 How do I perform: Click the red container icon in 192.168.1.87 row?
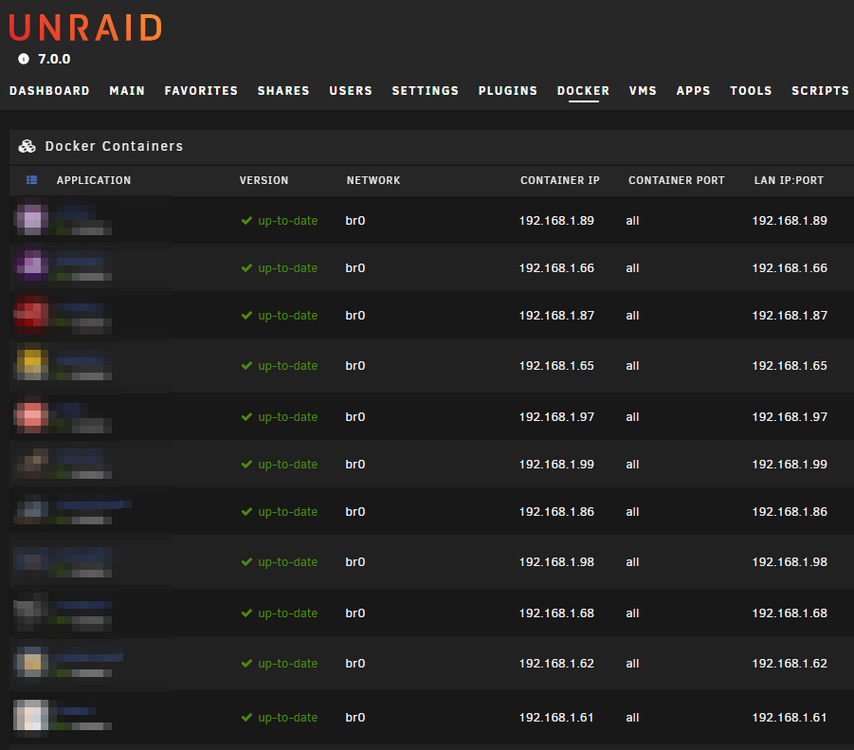click(x=32, y=314)
